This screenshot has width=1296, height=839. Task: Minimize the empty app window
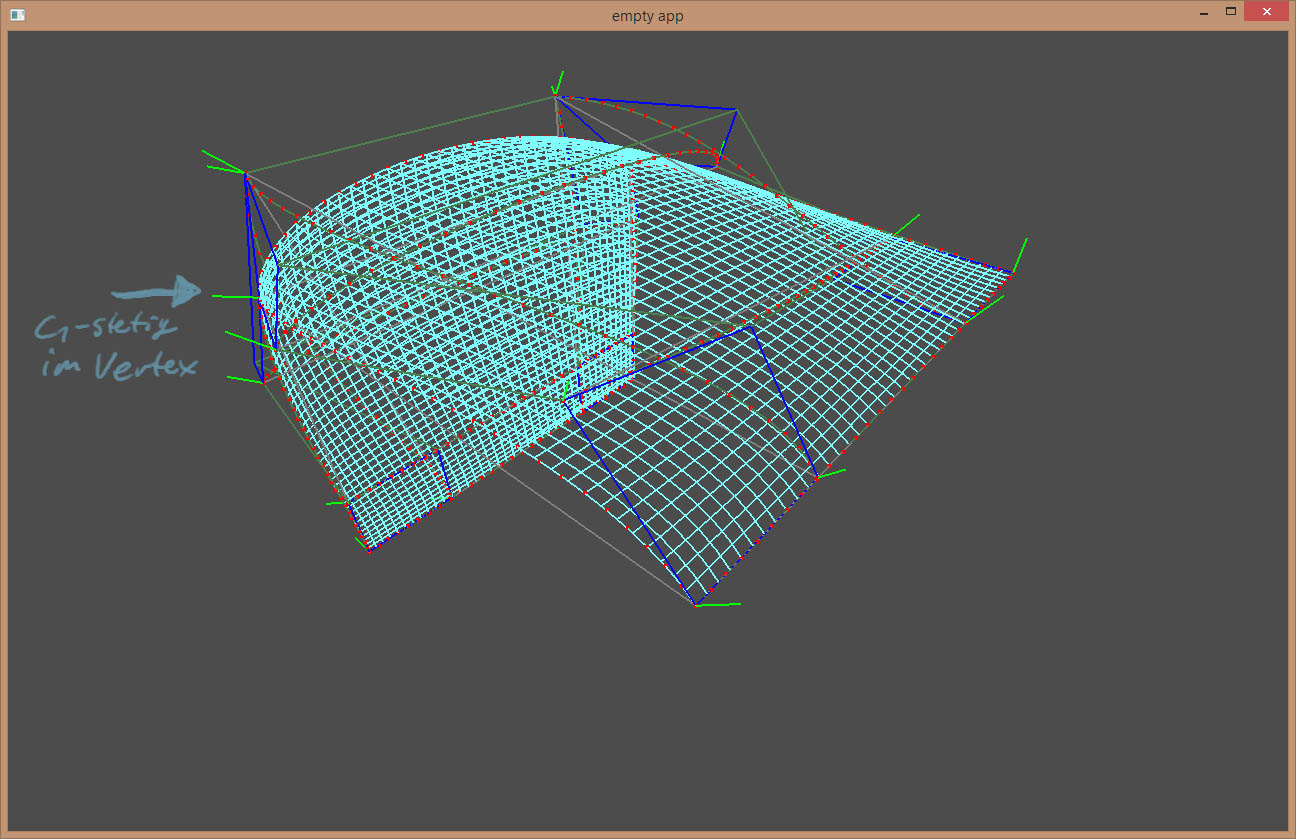(x=1202, y=14)
